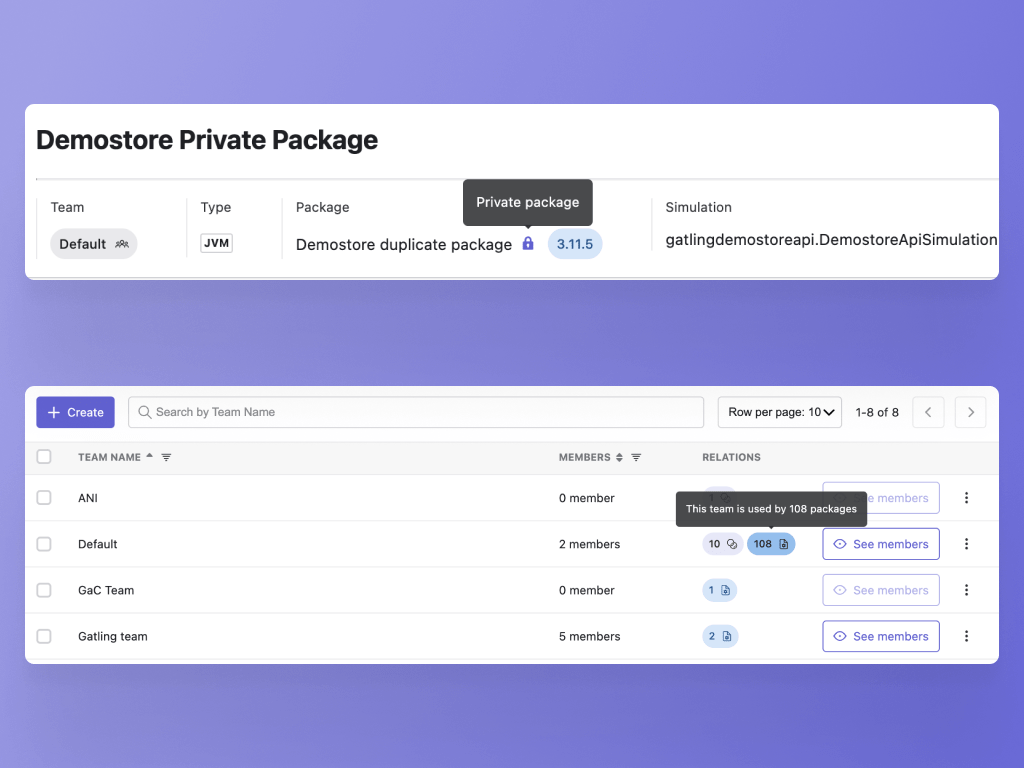Viewport: 1024px width, 768px height.
Task: Open the Members column filter
Action: 636,457
